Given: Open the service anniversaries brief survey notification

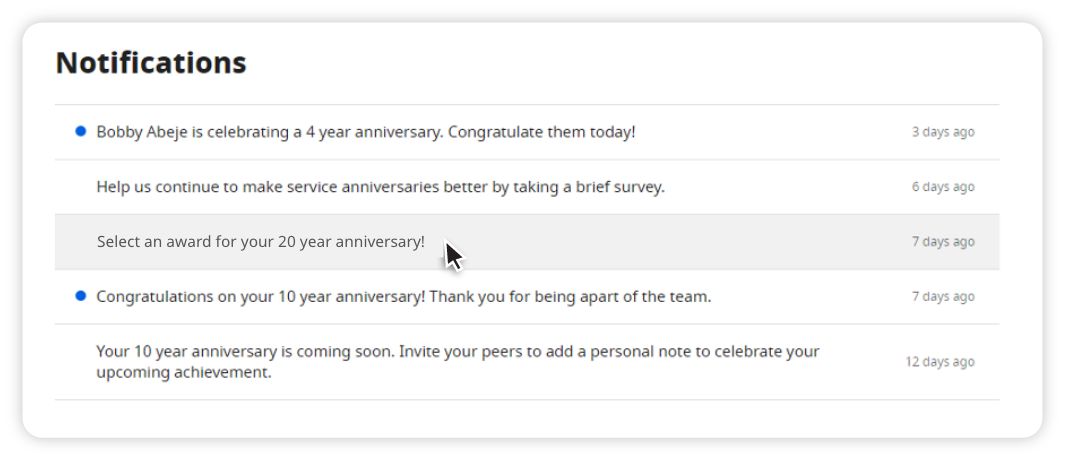Looking at the screenshot, I should pyautogui.click(x=527, y=187).
